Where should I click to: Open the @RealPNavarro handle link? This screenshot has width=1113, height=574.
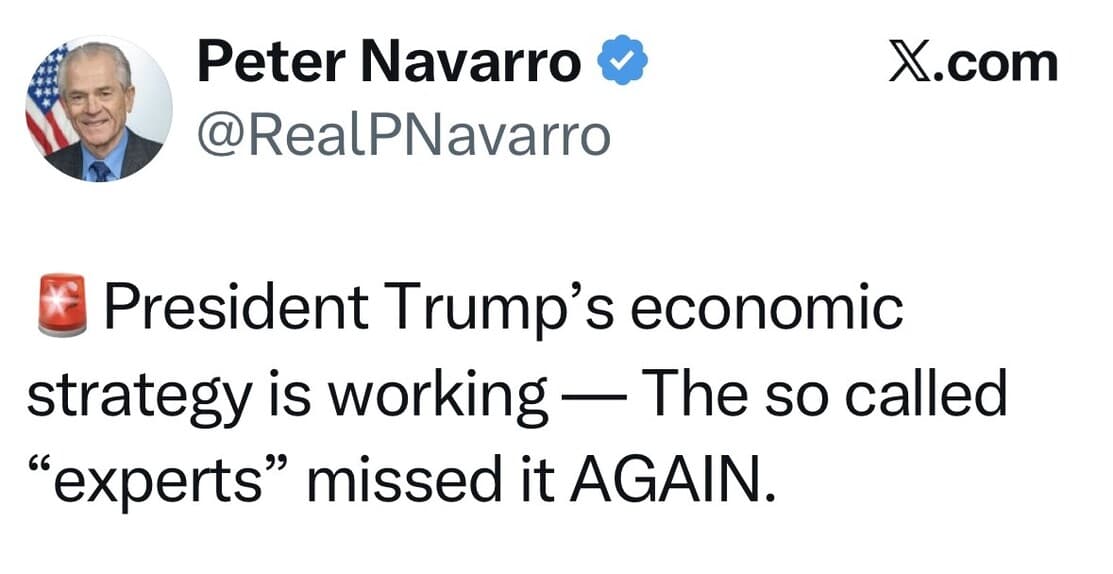tap(403, 134)
